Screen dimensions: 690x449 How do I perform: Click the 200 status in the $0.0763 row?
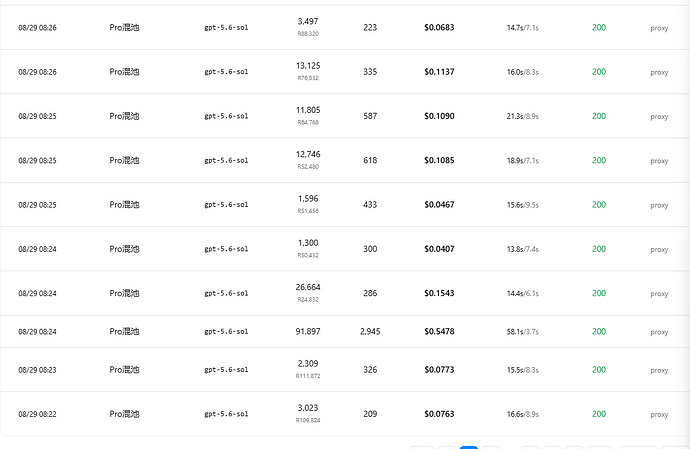pyautogui.click(x=599, y=414)
